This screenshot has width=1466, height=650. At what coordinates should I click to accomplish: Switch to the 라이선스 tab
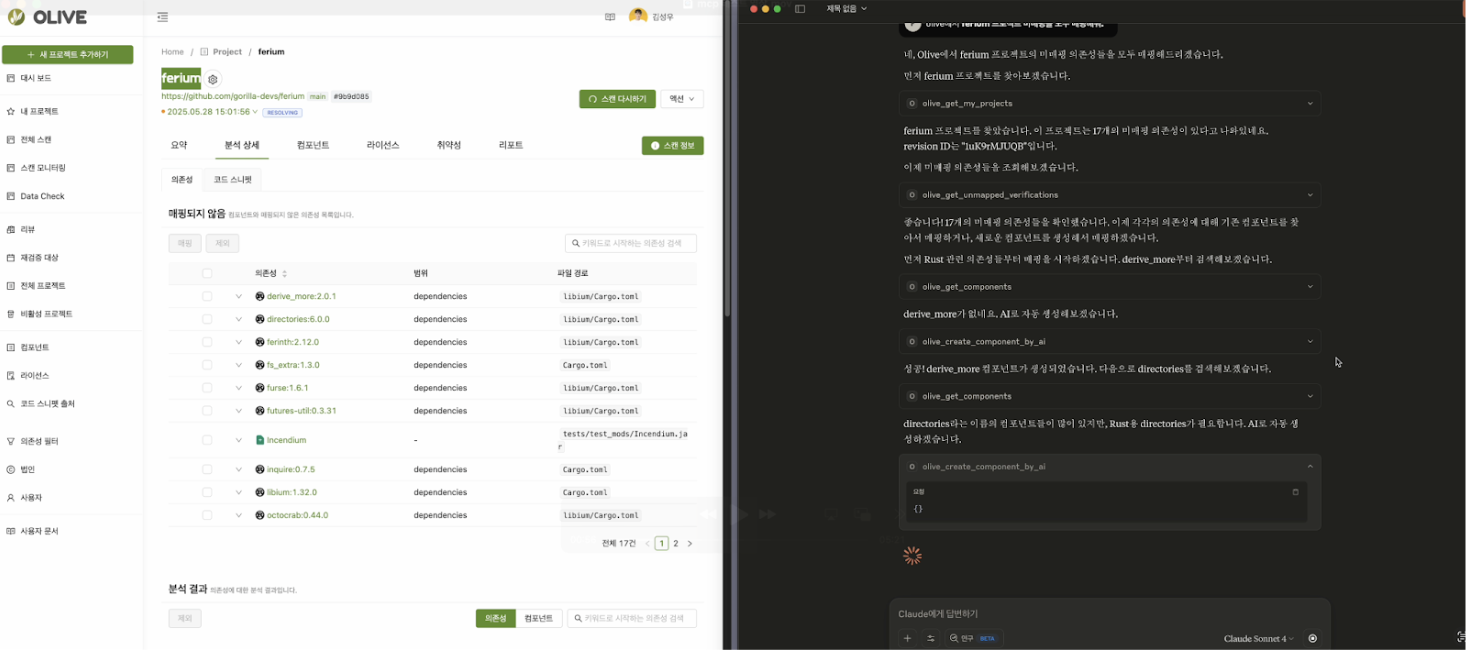point(383,145)
